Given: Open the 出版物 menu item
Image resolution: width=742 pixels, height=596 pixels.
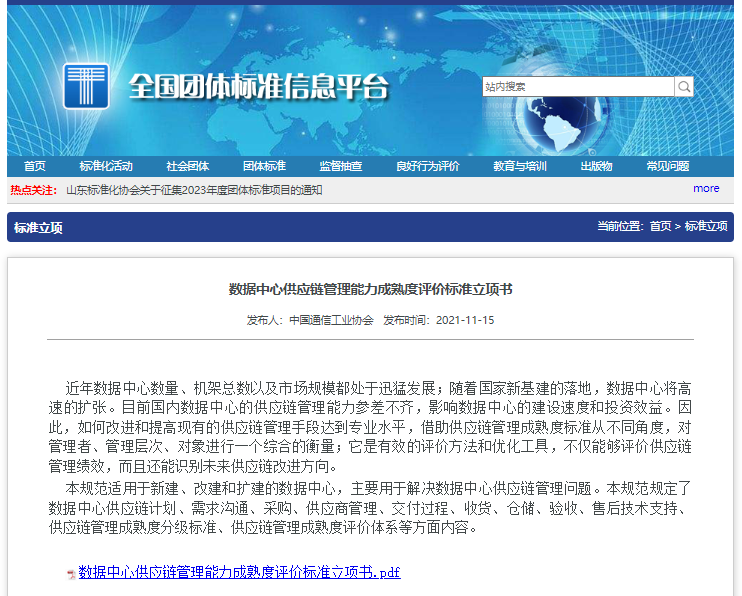Looking at the screenshot, I should tap(597, 166).
